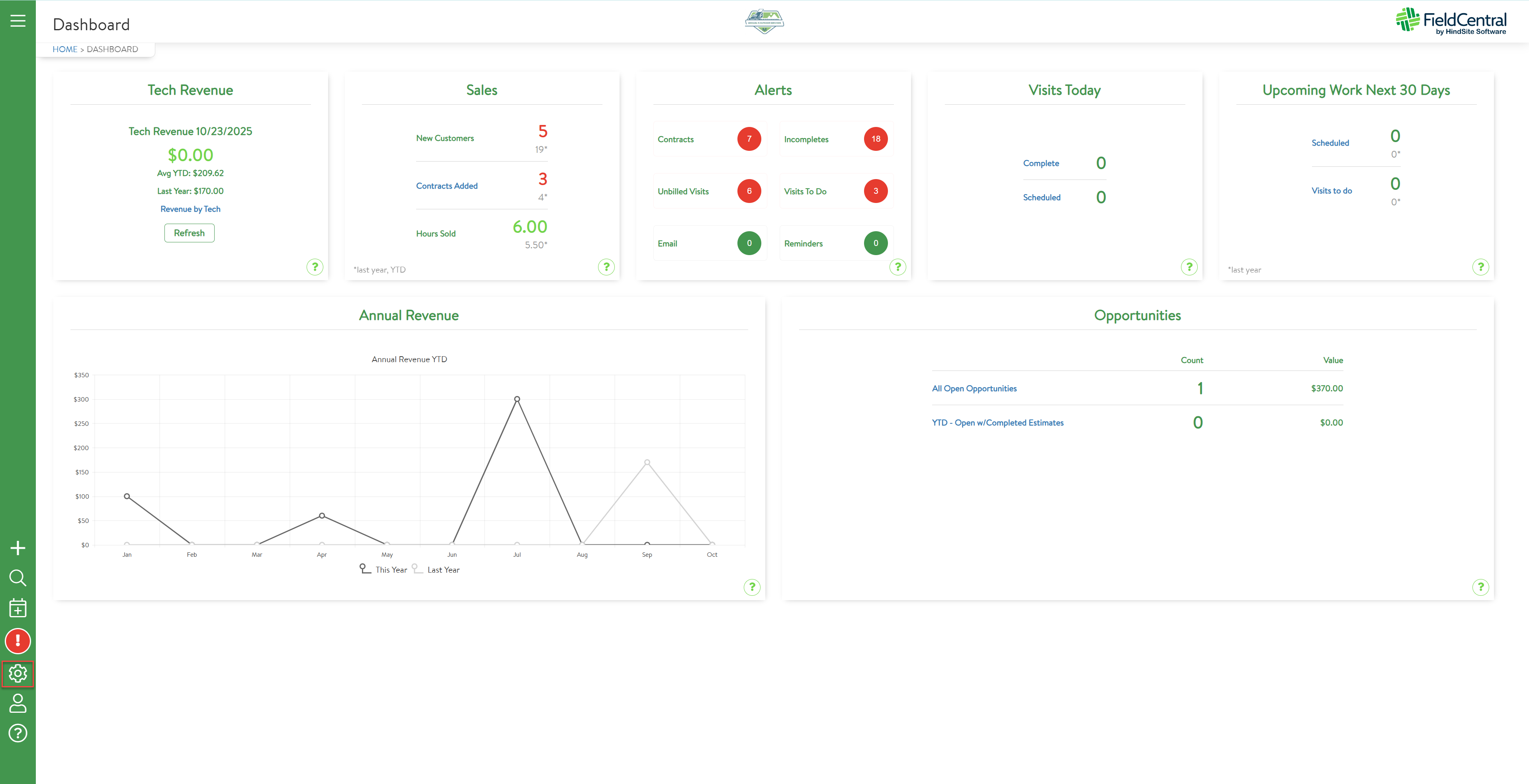
Task: Click the Incompletes alert badge 18
Action: click(x=876, y=139)
